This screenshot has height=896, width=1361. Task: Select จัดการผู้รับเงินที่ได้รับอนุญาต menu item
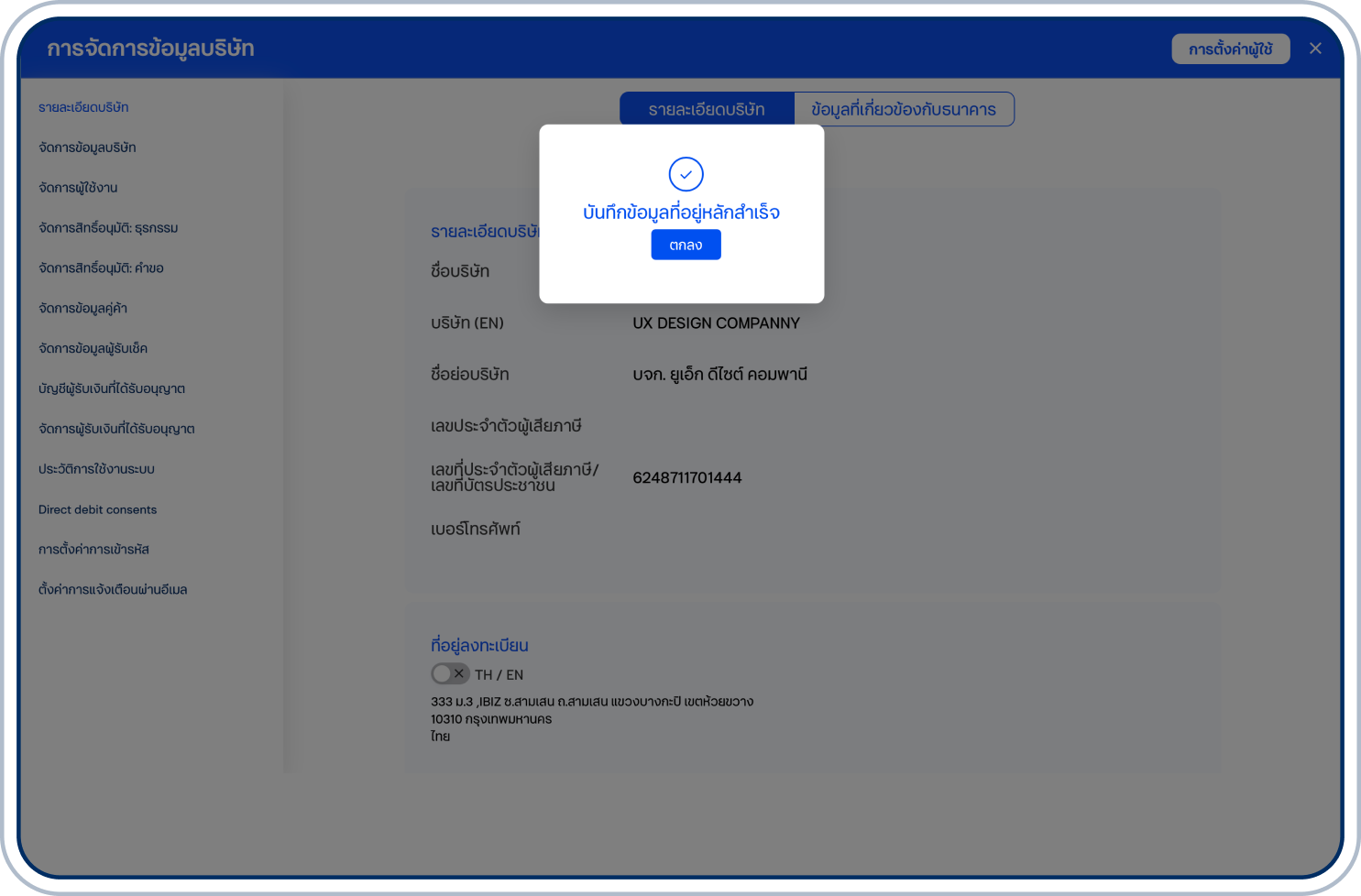click(x=116, y=429)
